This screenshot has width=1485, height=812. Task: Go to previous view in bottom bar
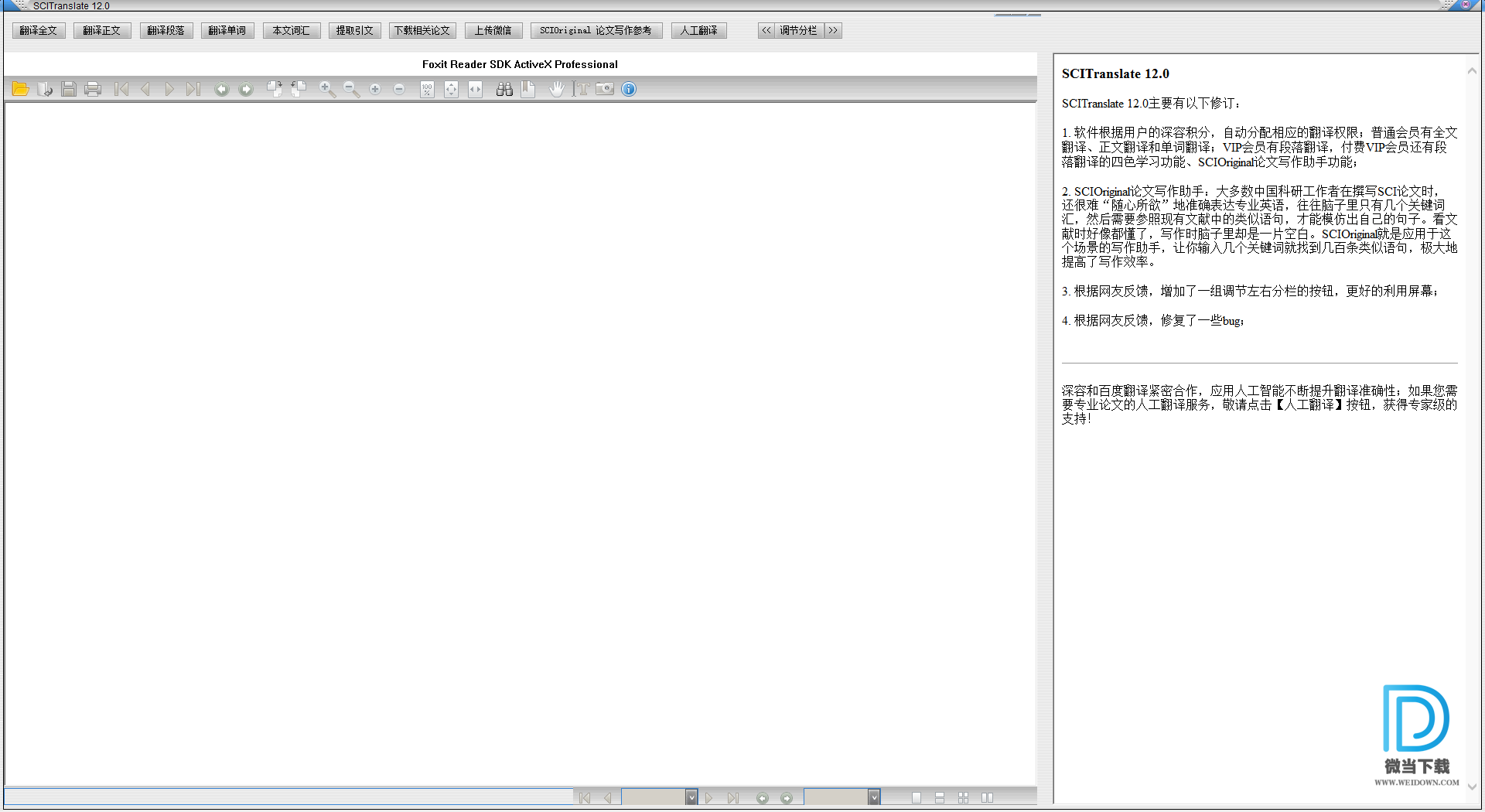tap(763, 798)
